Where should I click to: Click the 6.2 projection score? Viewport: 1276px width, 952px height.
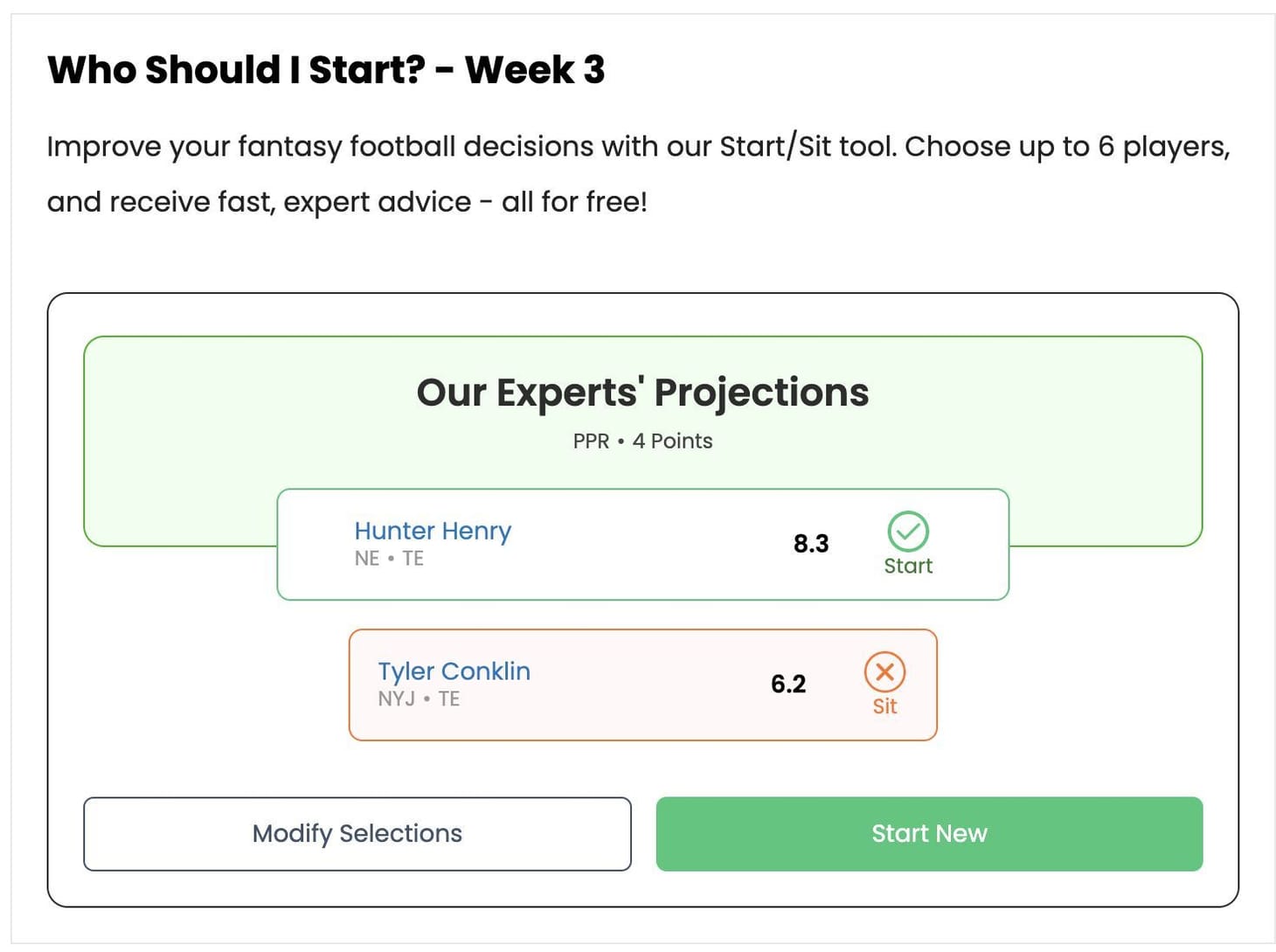pyautogui.click(x=791, y=684)
